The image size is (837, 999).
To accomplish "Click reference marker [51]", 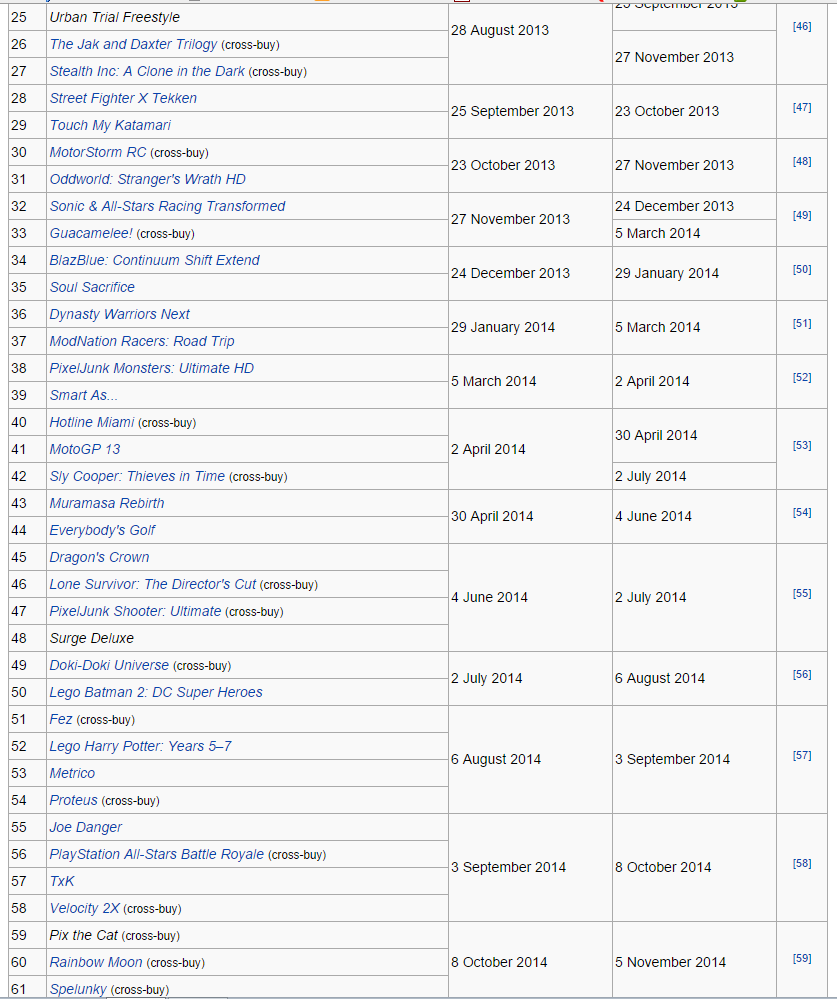I will pos(802,324).
